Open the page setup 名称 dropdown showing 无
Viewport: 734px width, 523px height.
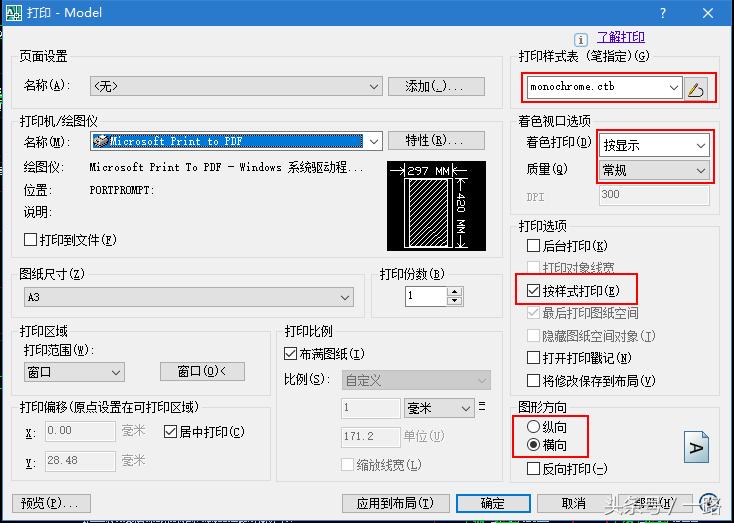(x=236, y=86)
